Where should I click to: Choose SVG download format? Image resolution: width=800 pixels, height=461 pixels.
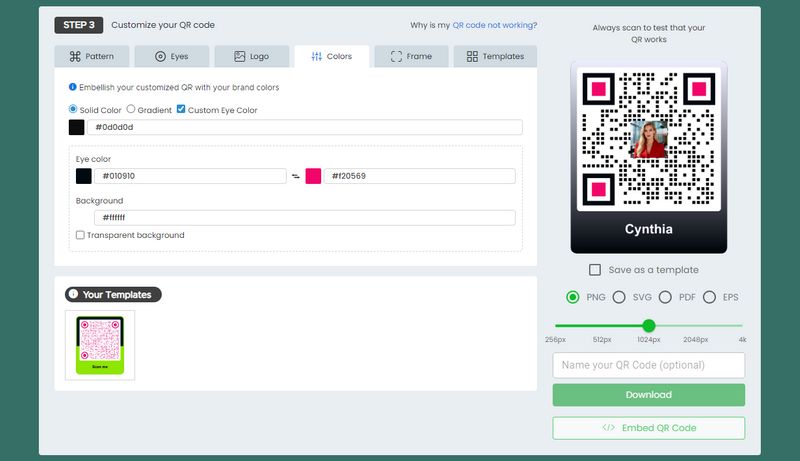[619, 297]
